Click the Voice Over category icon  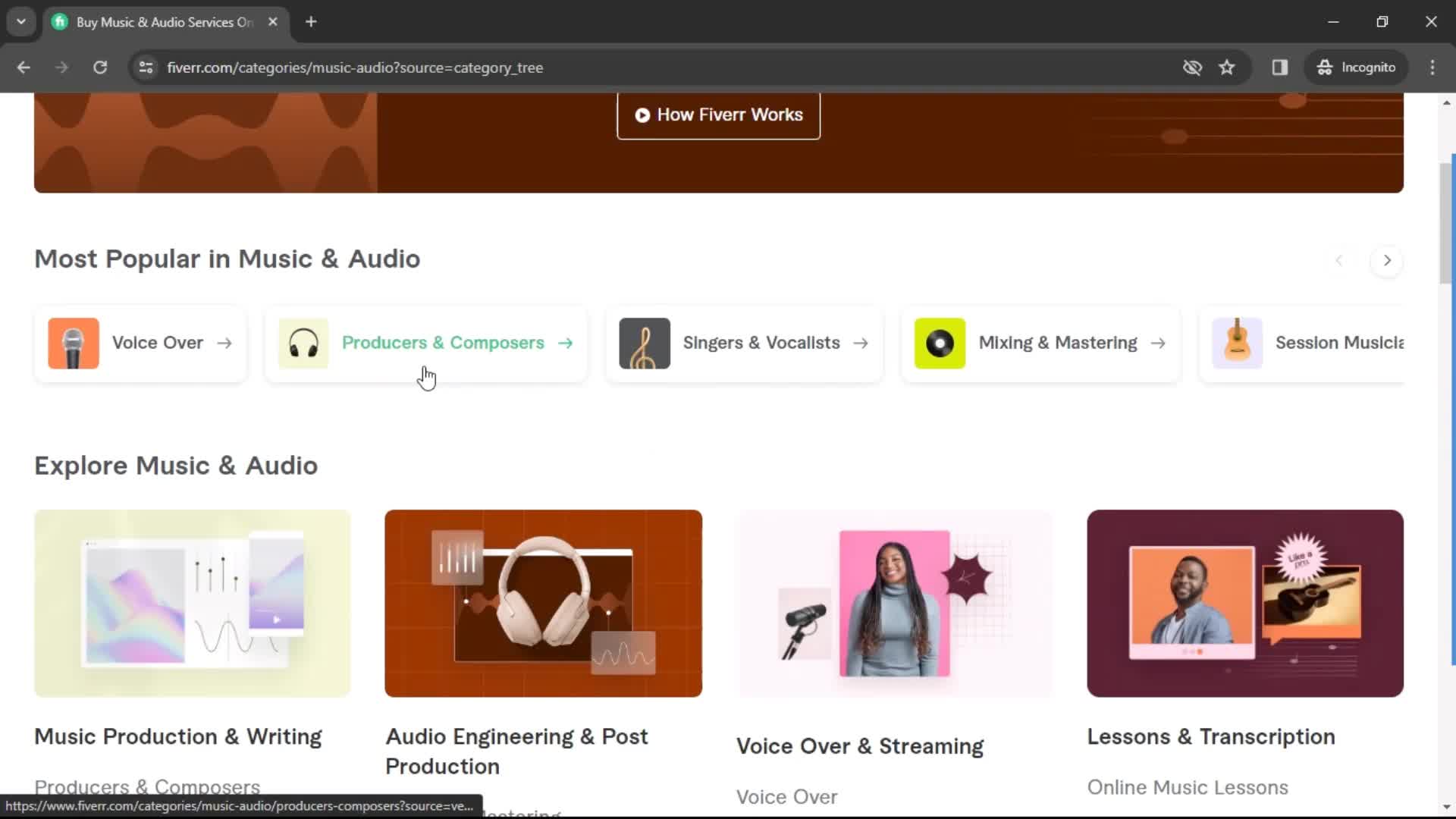73,342
